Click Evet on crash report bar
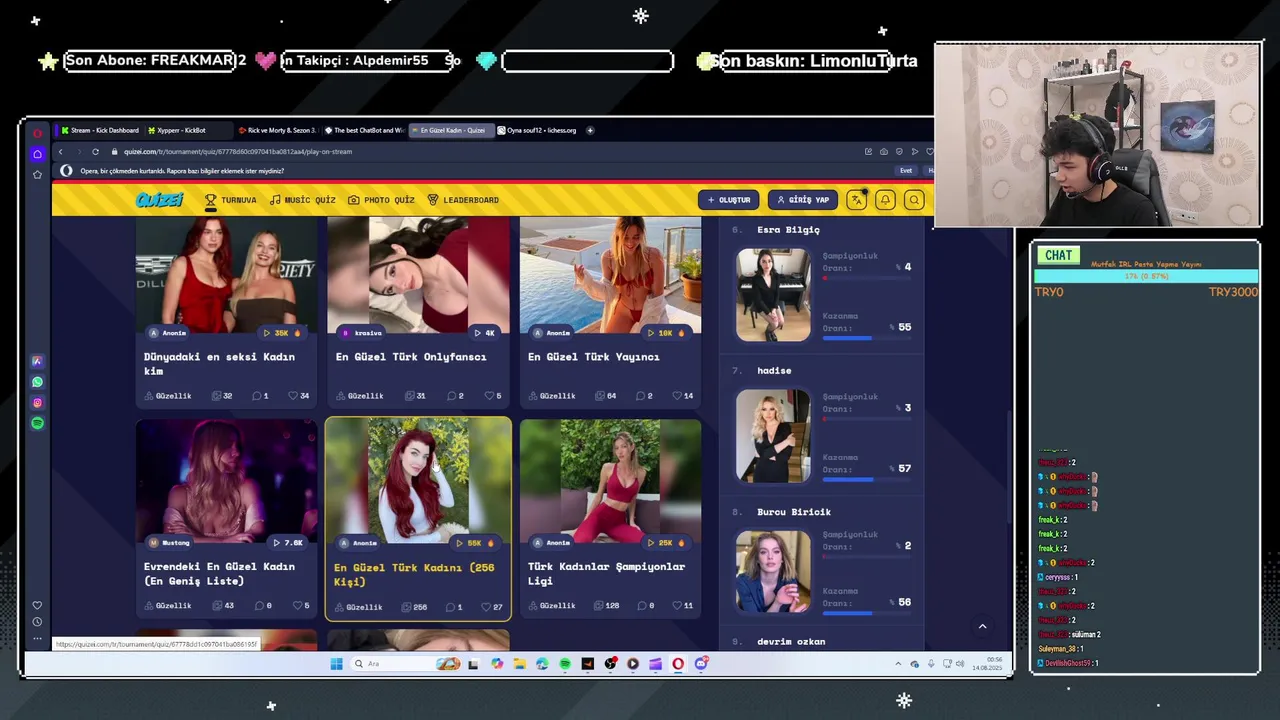This screenshot has height=720, width=1280. coord(905,171)
